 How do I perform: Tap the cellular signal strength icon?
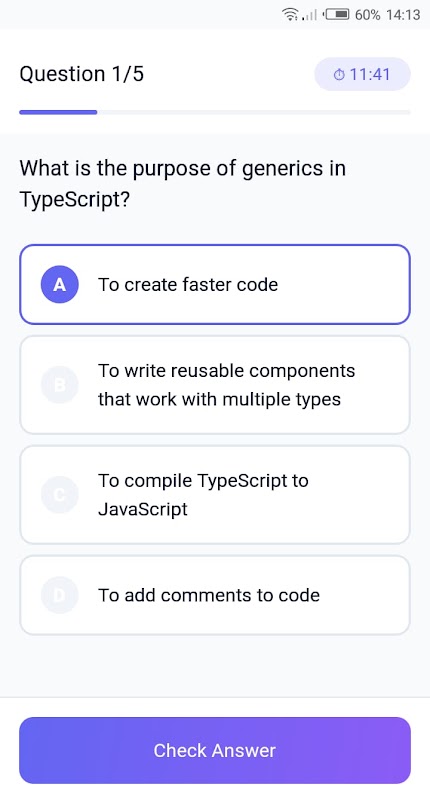(x=310, y=15)
